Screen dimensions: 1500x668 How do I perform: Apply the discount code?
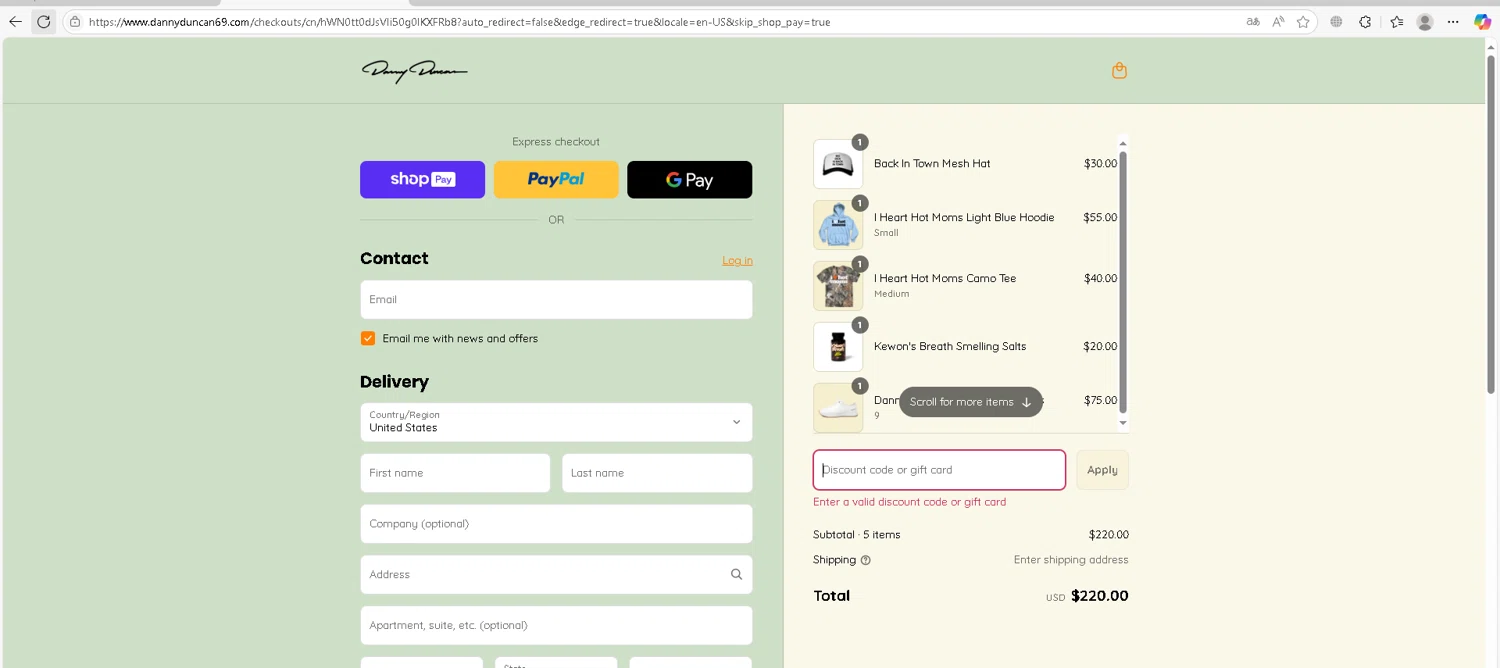pos(1102,470)
